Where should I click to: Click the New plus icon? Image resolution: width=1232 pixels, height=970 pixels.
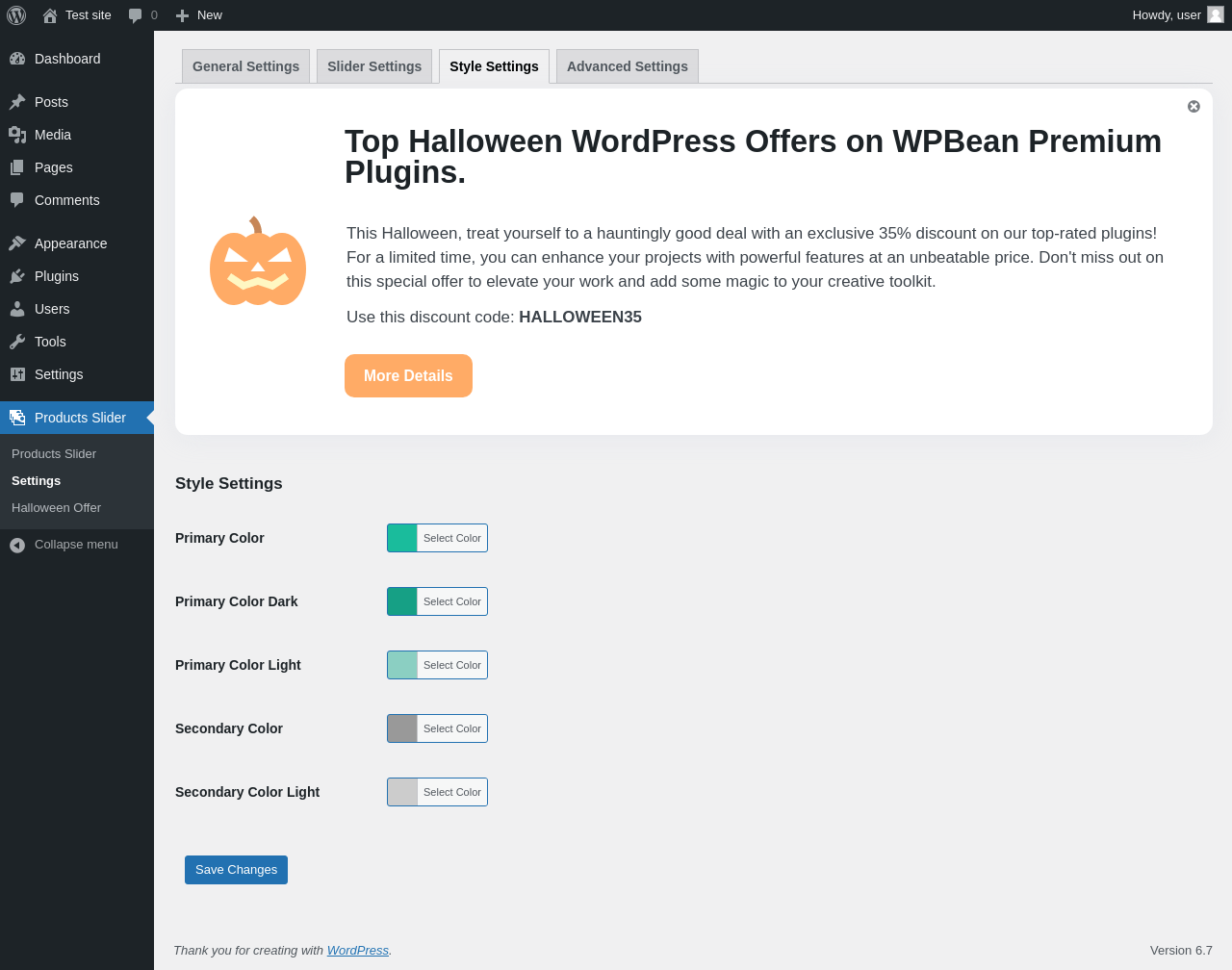point(182,15)
